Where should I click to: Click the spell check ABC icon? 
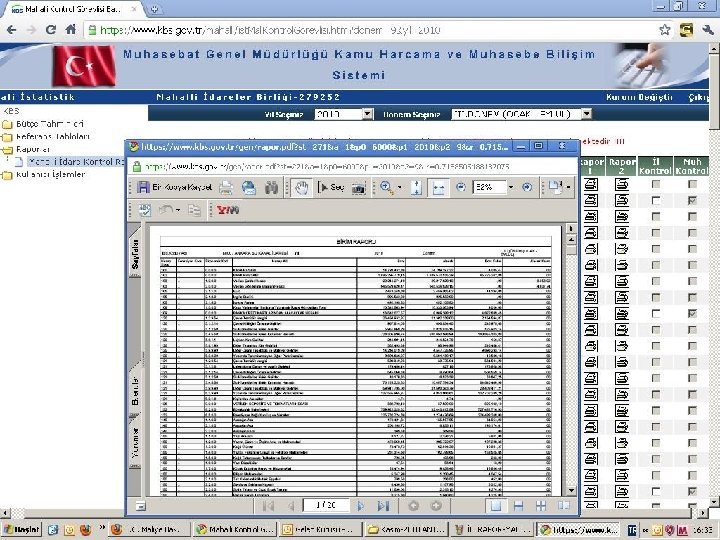pyautogui.click(x=145, y=210)
